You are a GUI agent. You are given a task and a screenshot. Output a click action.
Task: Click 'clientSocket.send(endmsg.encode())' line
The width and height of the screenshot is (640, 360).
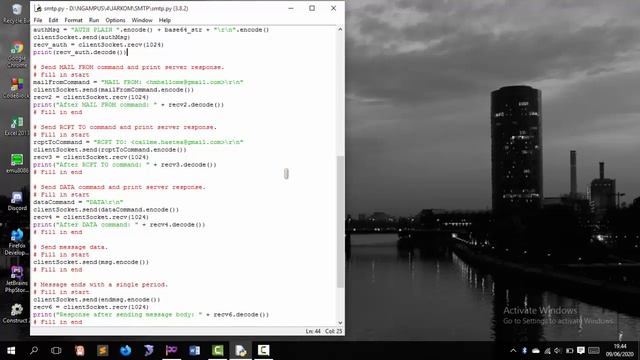tap(97, 300)
